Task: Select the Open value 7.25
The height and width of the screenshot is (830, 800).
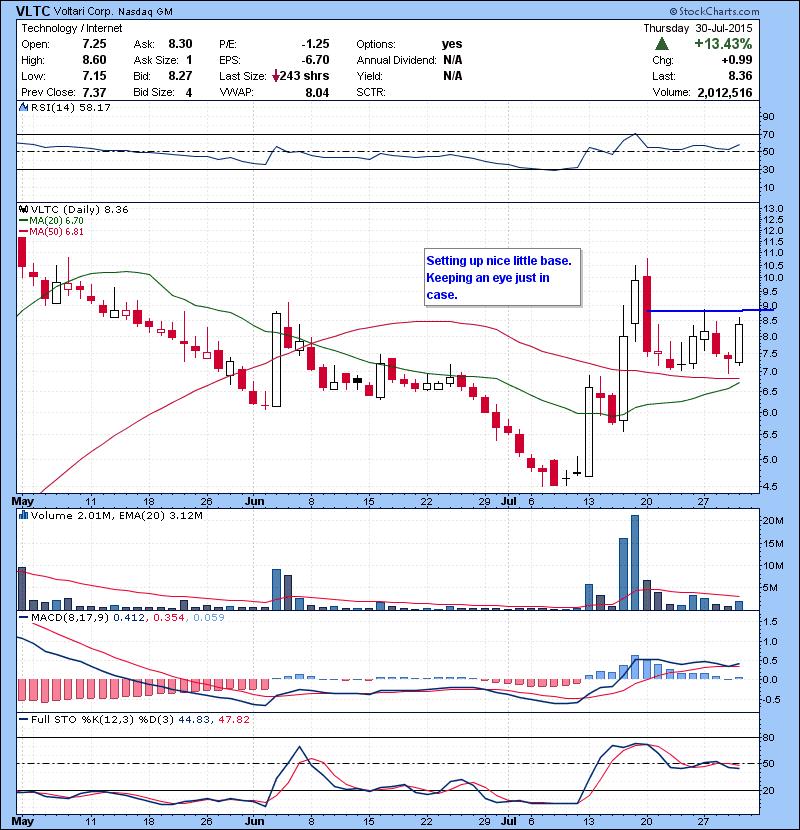Action: click(x=94, y=44)
